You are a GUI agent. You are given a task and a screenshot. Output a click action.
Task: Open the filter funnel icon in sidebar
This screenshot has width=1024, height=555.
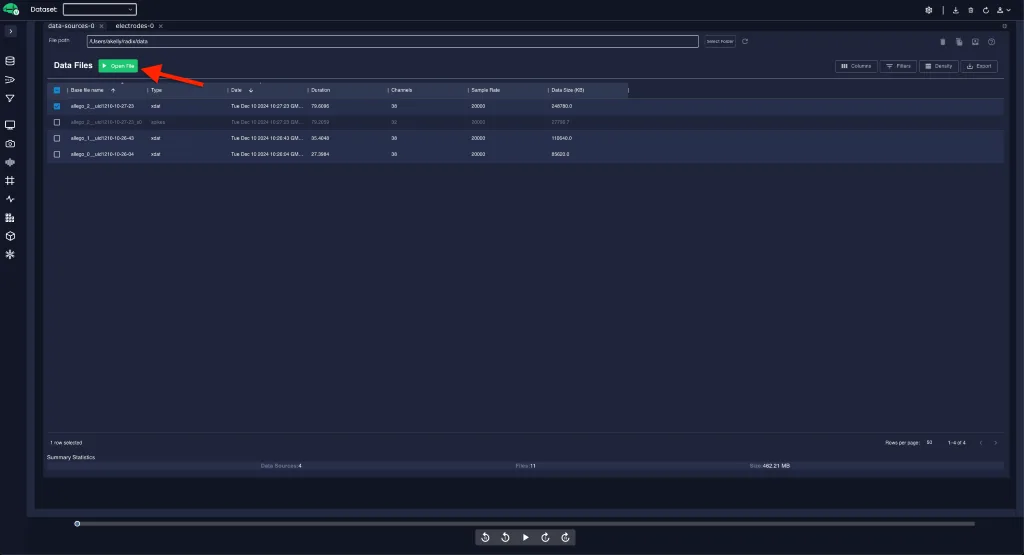(10, 99)
